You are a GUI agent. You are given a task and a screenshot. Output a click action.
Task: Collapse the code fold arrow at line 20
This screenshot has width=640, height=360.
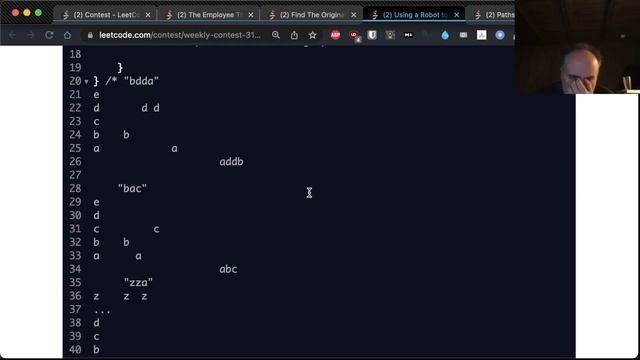coord(86,82)
